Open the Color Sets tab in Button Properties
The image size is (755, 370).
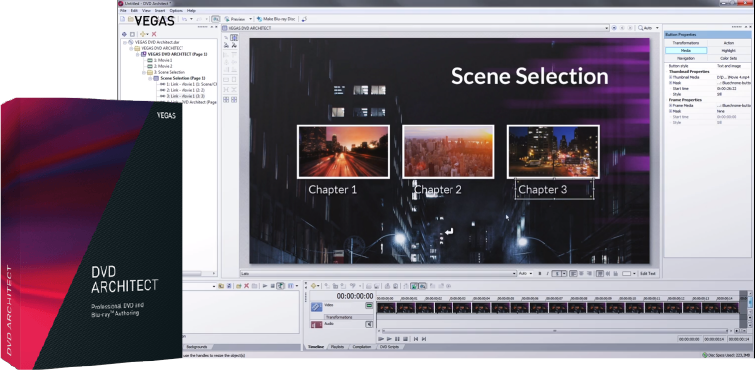coord(729,58)
